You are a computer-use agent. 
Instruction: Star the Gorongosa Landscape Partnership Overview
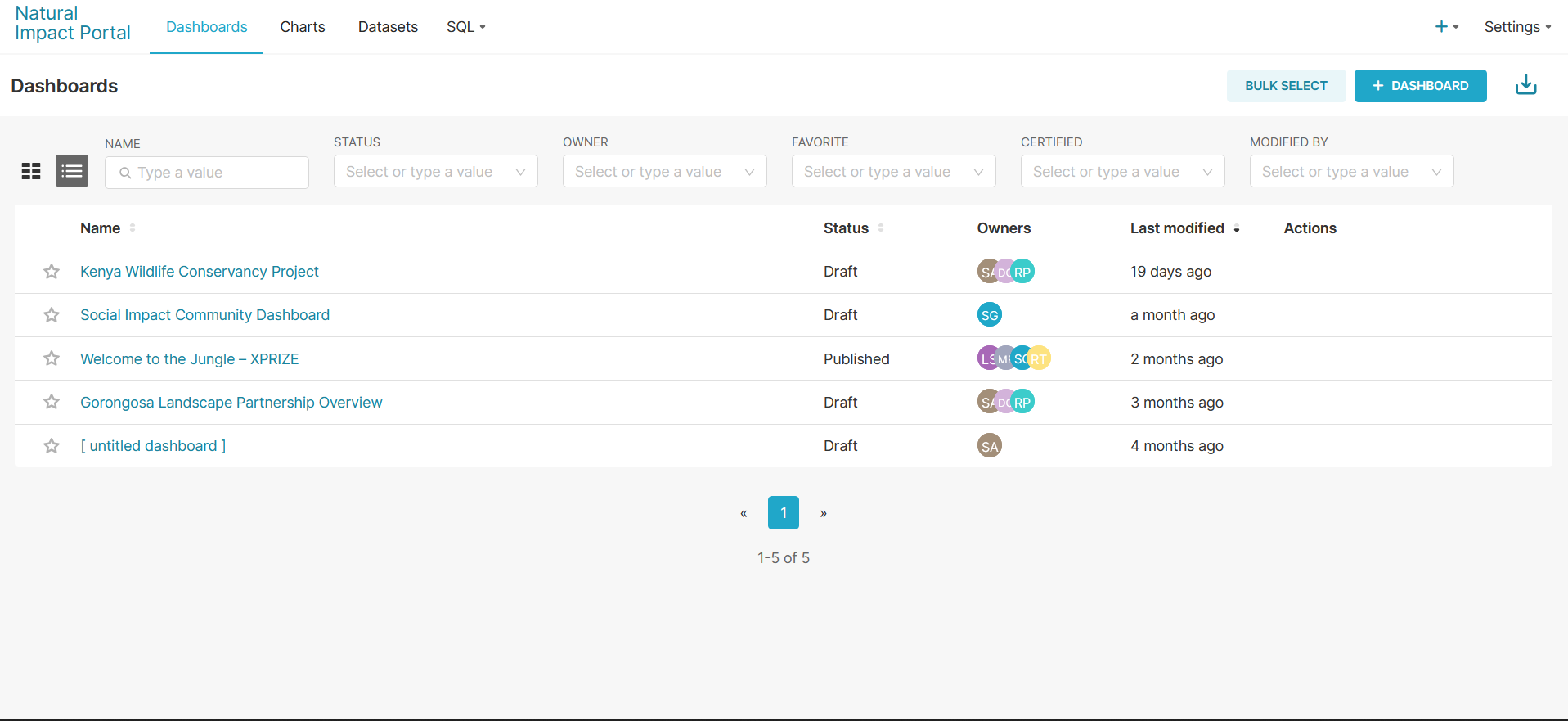(52, 402)
